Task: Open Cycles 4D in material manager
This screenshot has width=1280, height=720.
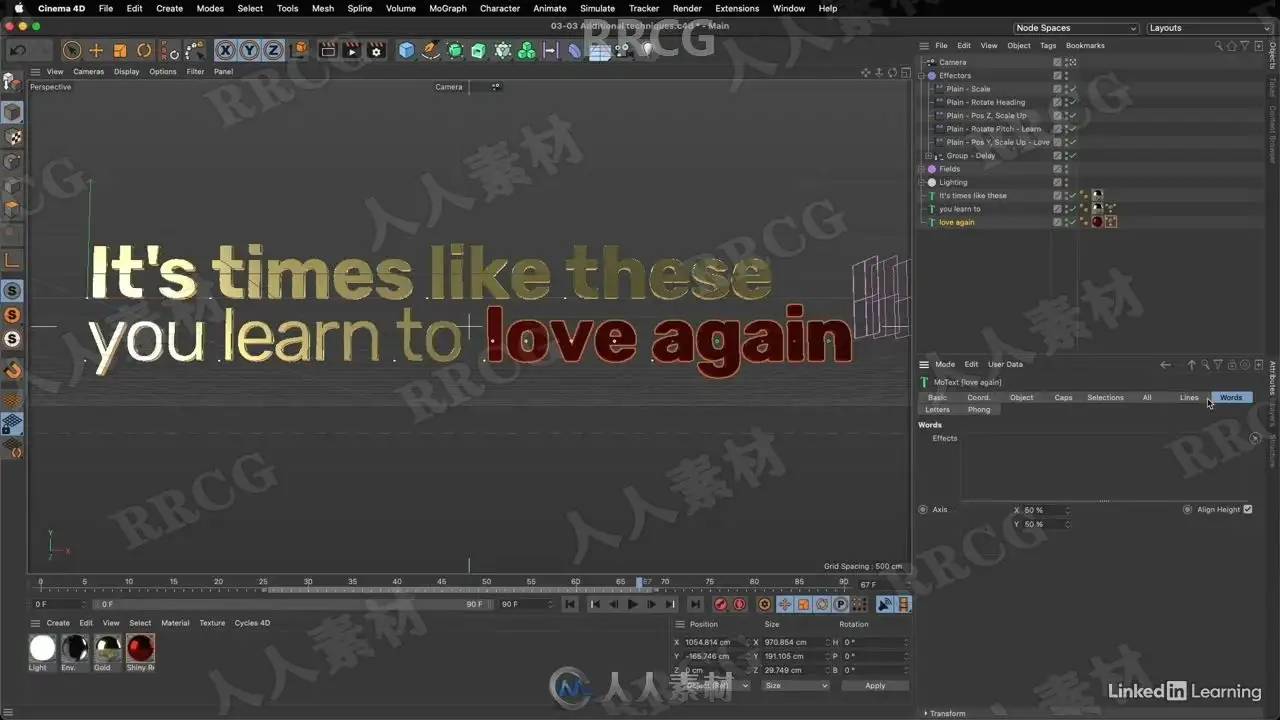Action: pyautogui.click(x=252, y=623)
